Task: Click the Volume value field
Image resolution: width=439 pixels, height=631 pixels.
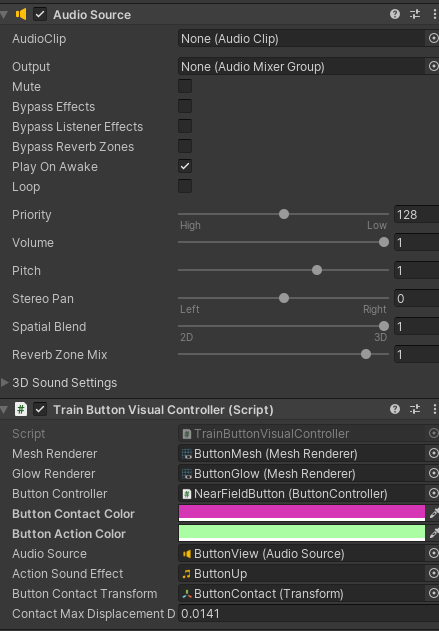Action: [416, 243]
